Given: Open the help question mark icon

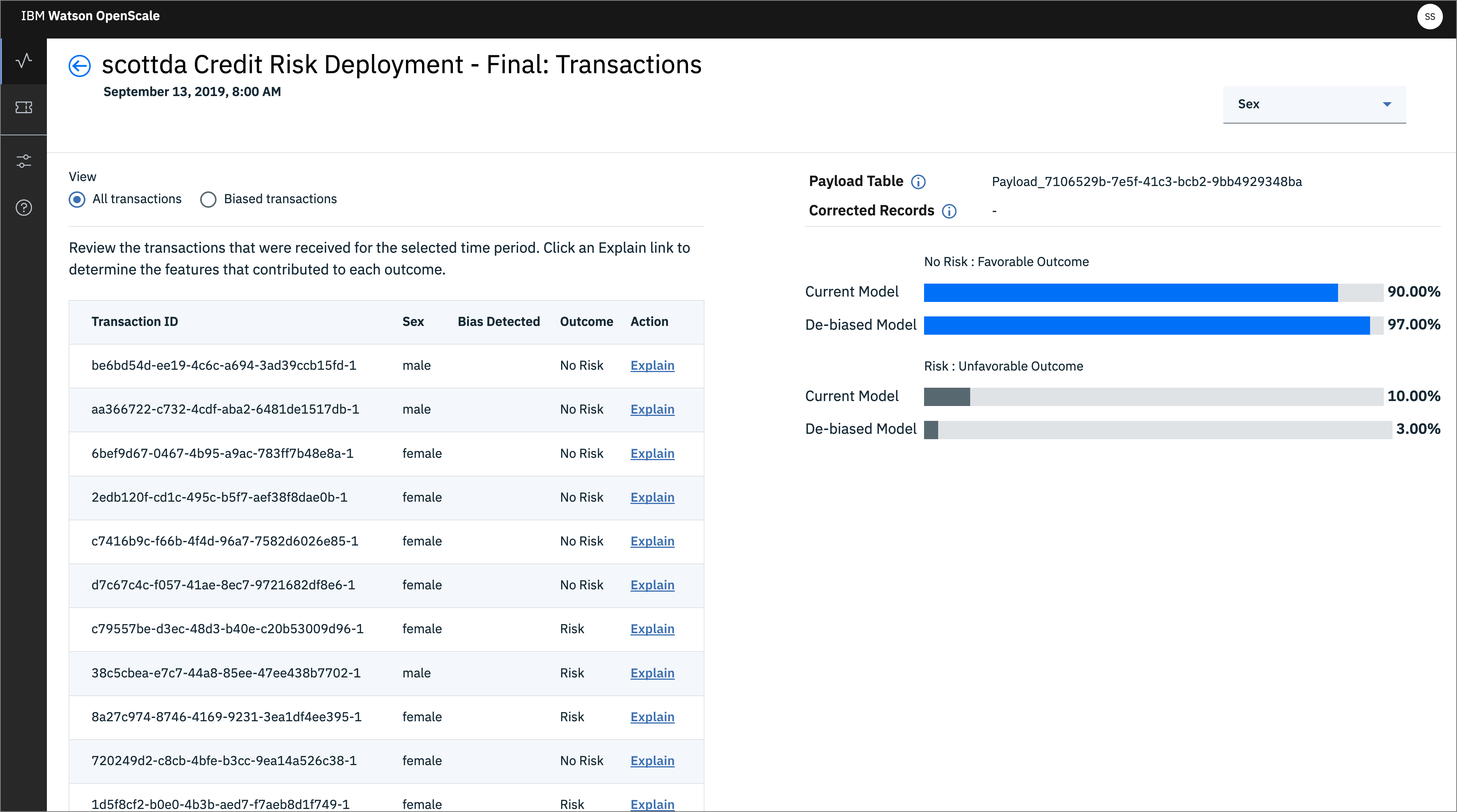Looking at the screenshot, I should point(24,207).
